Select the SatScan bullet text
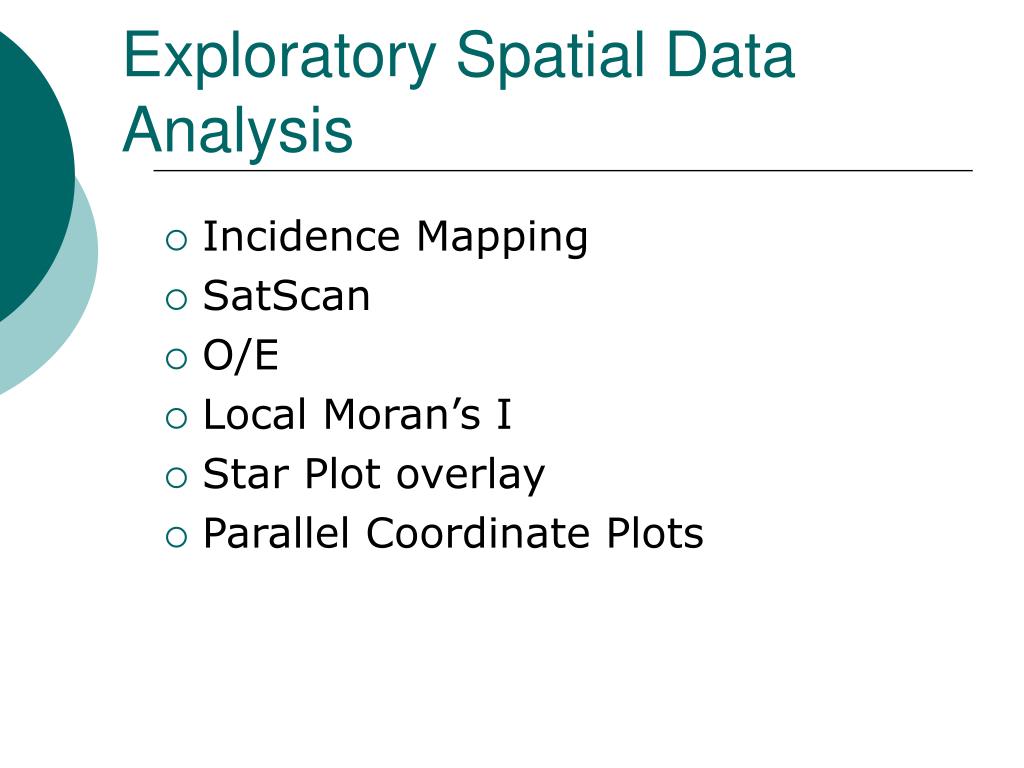Viewport: 1024px width, 768px height. [x=286, y=296]
